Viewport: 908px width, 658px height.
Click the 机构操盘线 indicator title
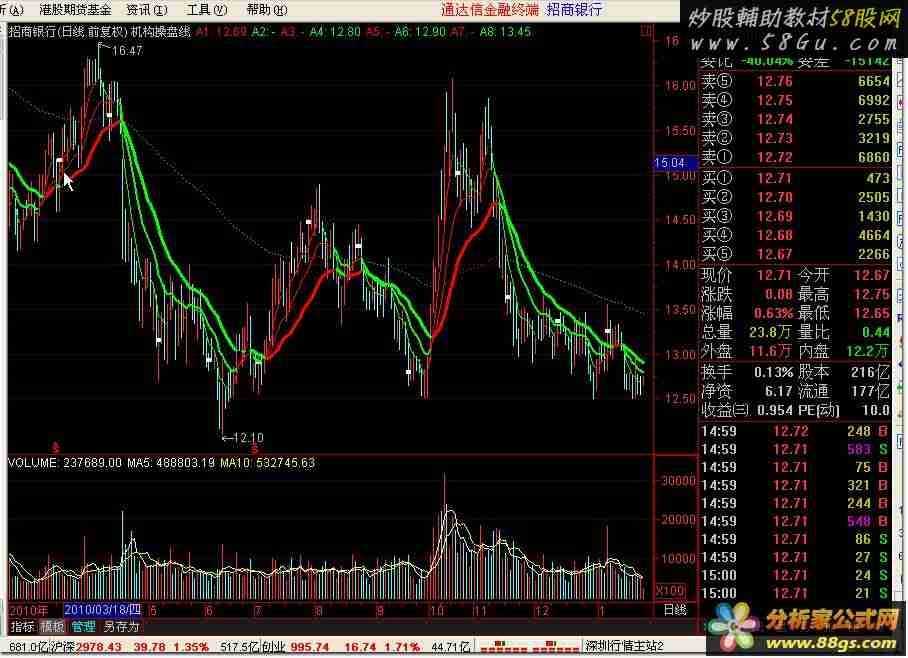pyautogui.click(x=161, y=32)
